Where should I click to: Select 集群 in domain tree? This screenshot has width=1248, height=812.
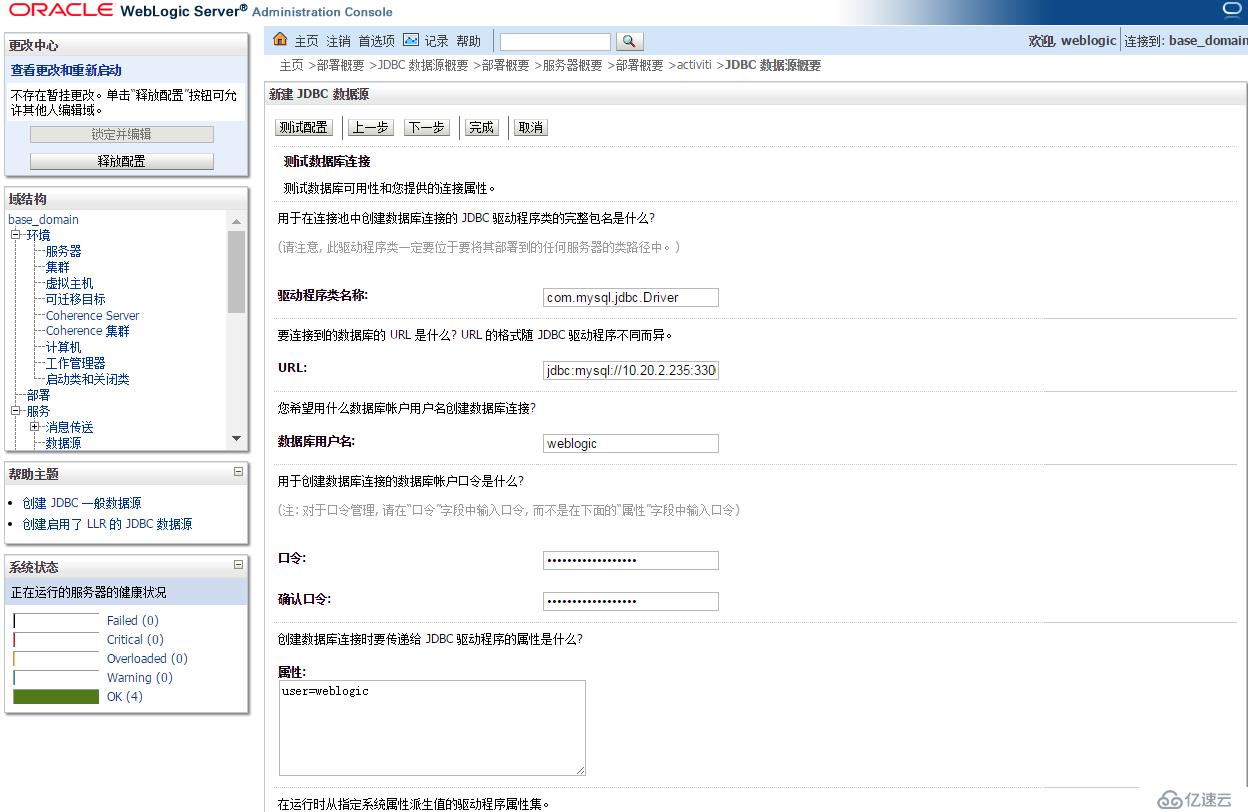pos(58,267)
